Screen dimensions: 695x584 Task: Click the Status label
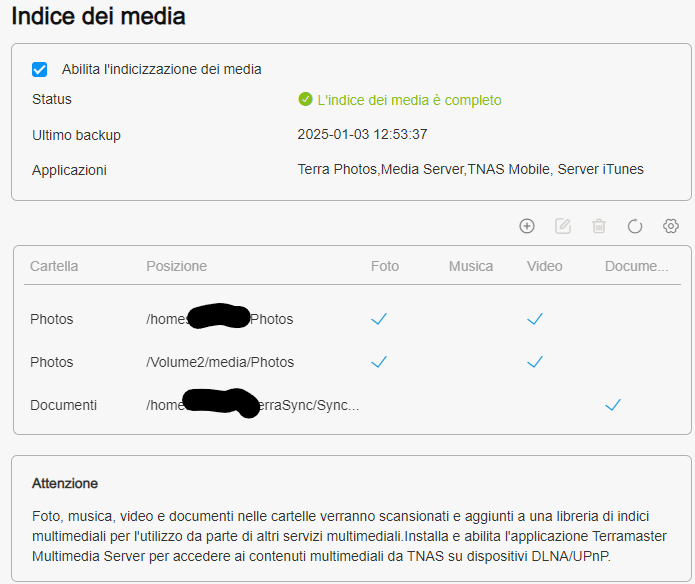[51, 99]
